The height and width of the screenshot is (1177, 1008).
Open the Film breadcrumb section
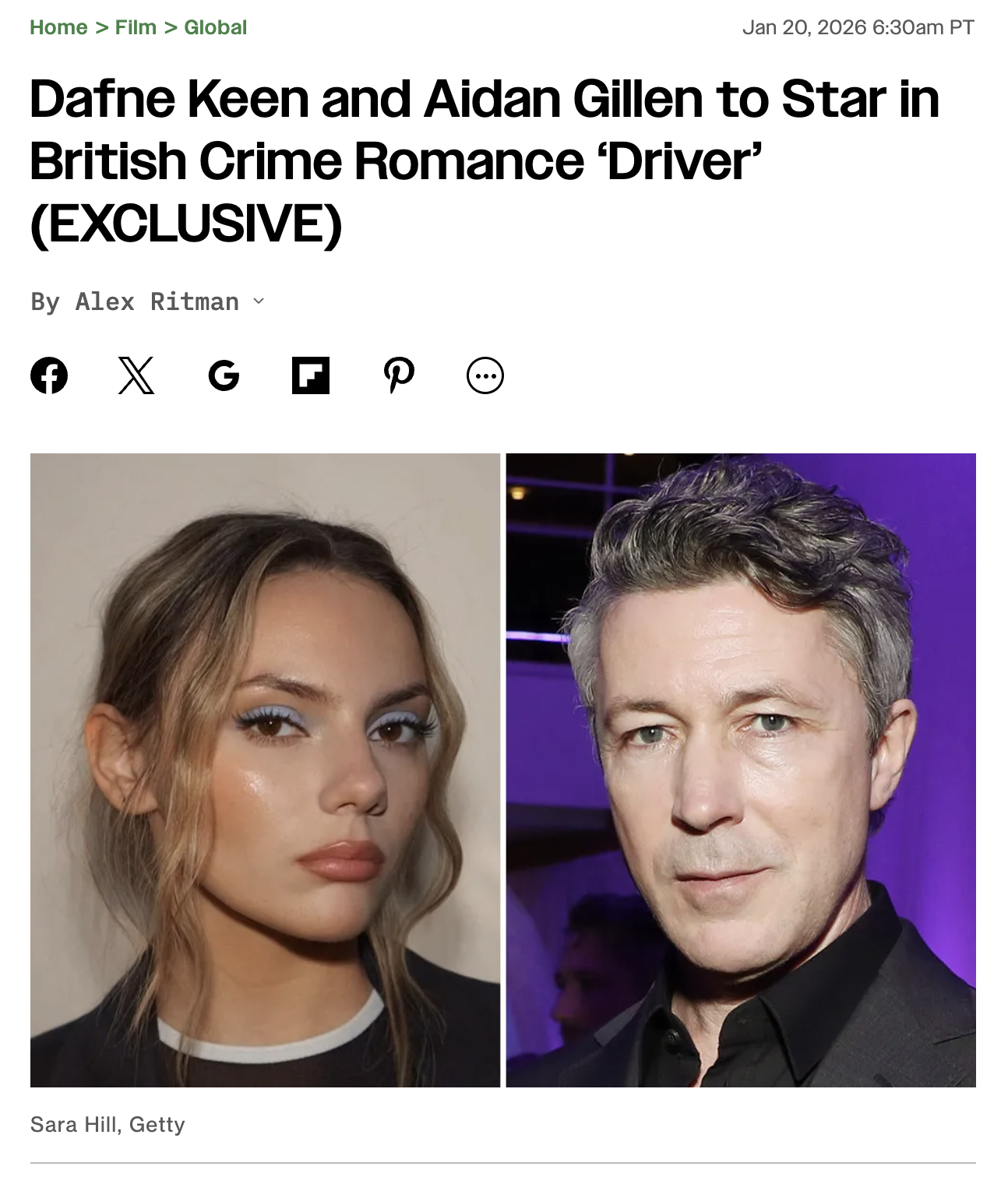[136, 27]
